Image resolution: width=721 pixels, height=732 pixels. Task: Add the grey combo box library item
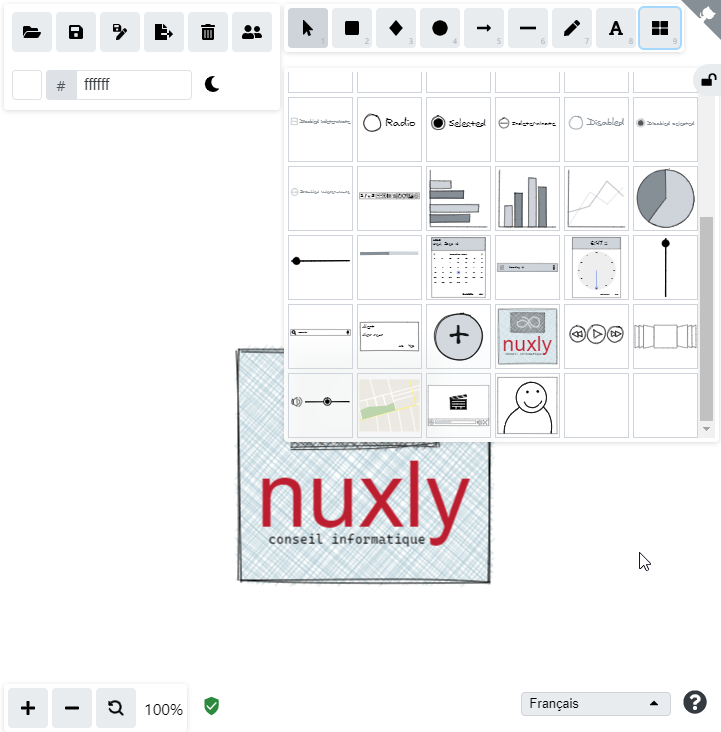click(x=527, y=267)
